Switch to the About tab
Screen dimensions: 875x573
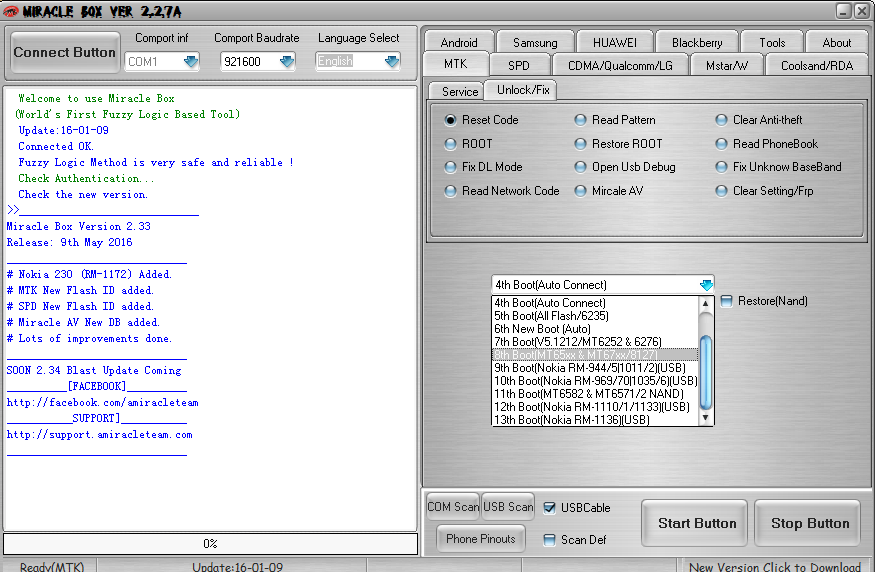click(x=836, y=42)
